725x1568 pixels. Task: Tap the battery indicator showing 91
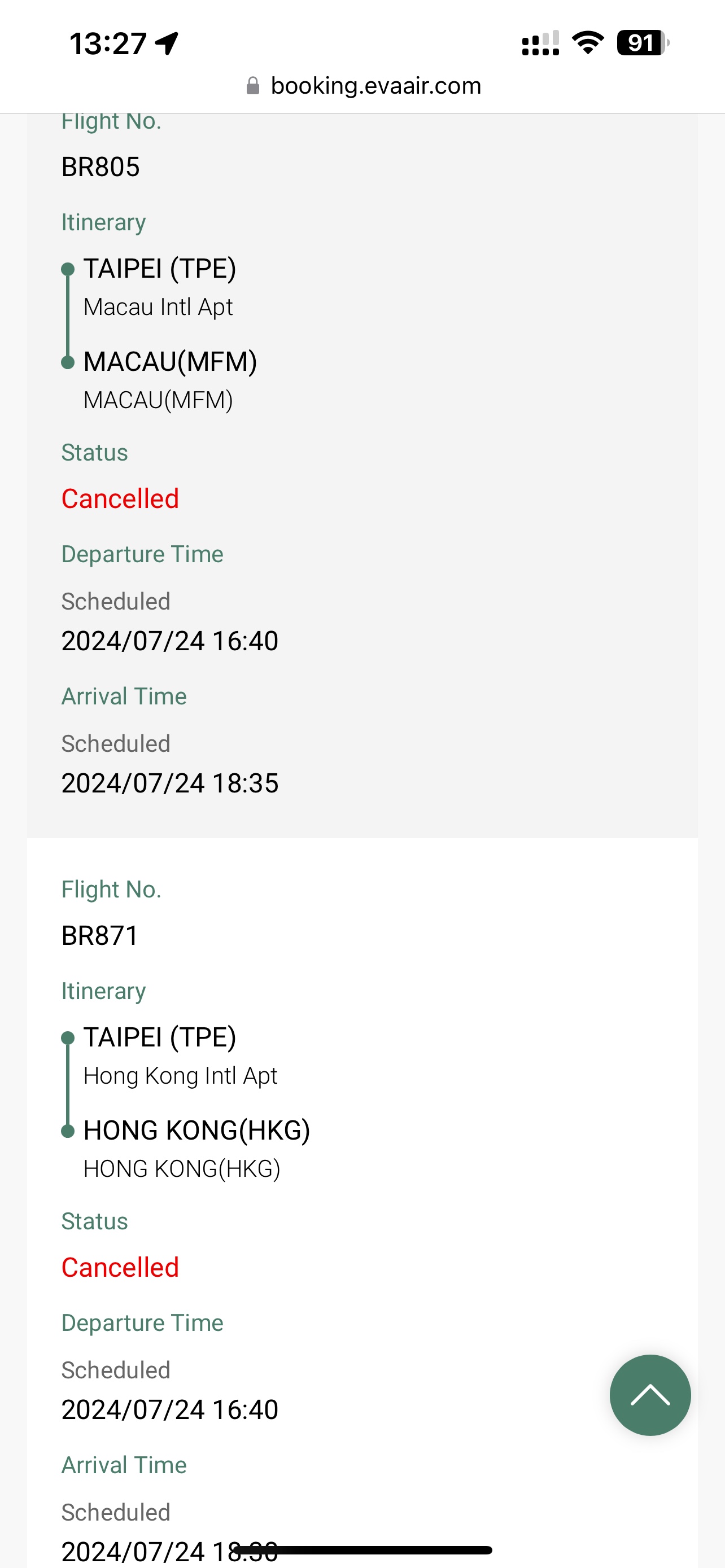(x=643, y=42)
